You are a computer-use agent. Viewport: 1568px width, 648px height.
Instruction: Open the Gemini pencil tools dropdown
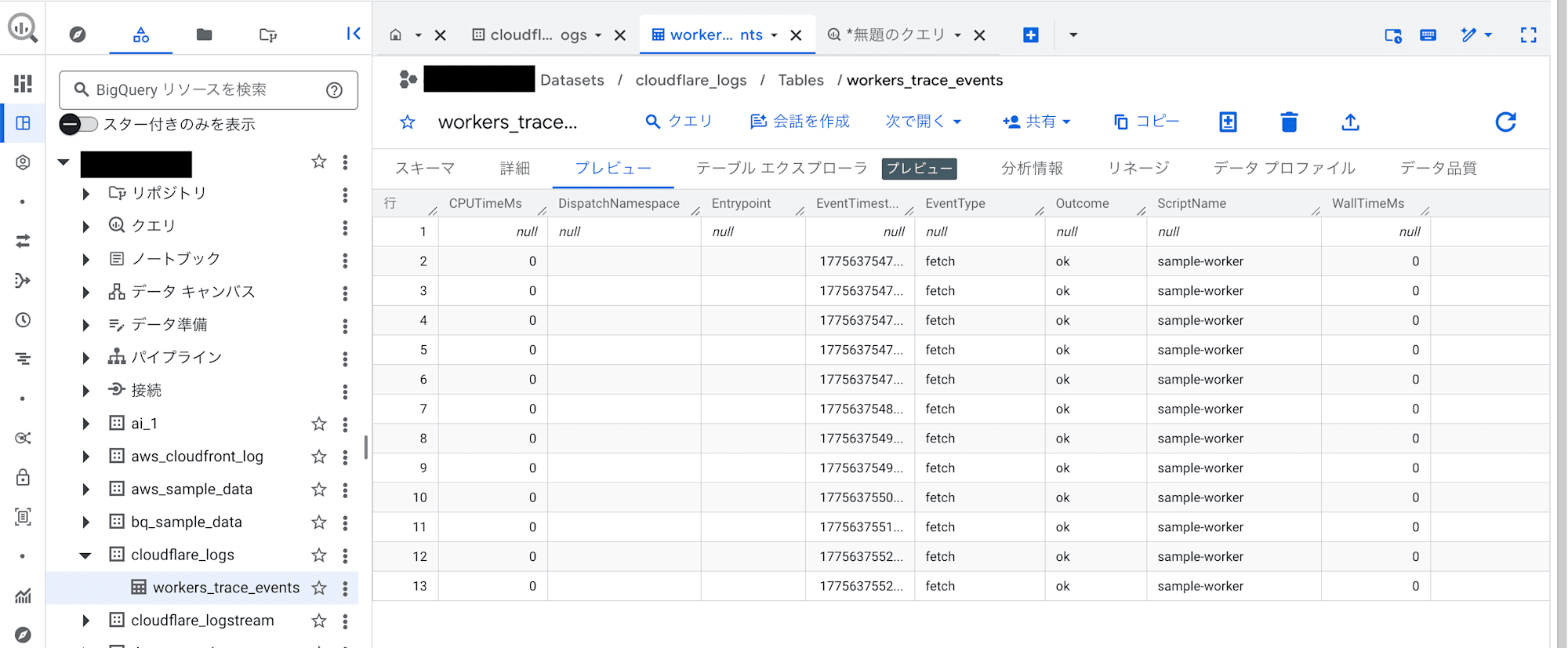(x=1476, y=35)
